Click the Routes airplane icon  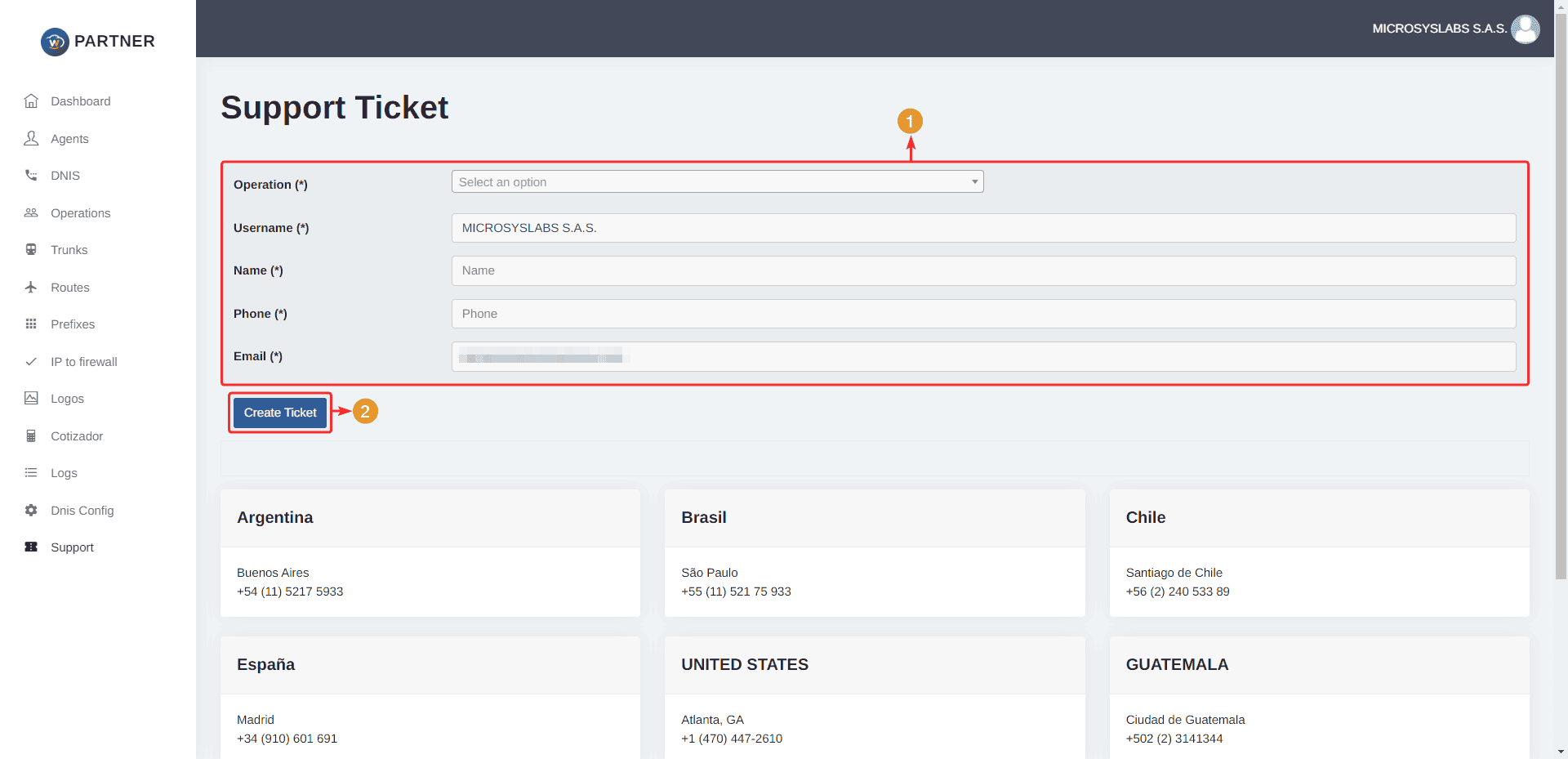31,287
